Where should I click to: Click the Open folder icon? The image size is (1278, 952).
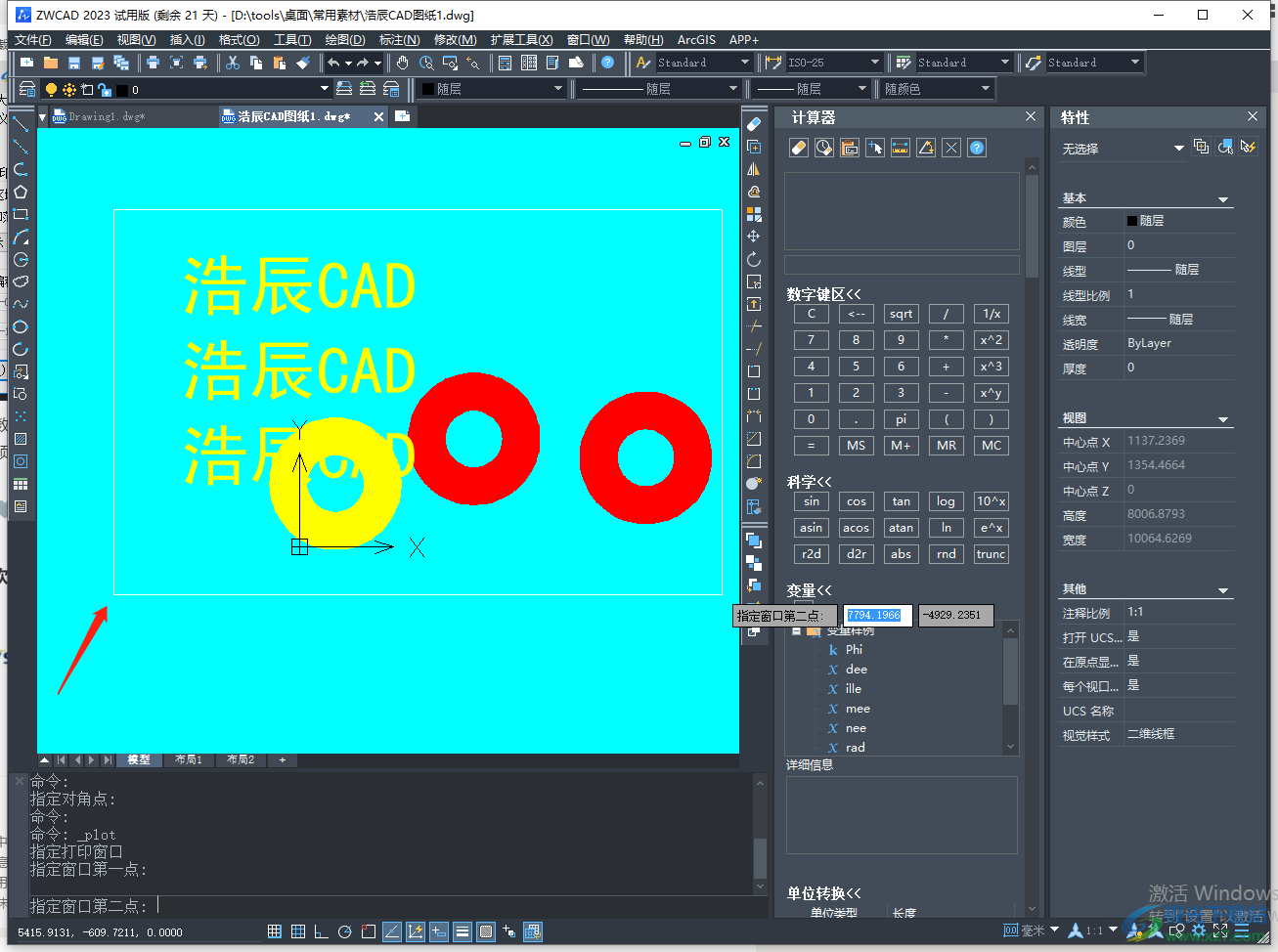[x=50, y=63]
